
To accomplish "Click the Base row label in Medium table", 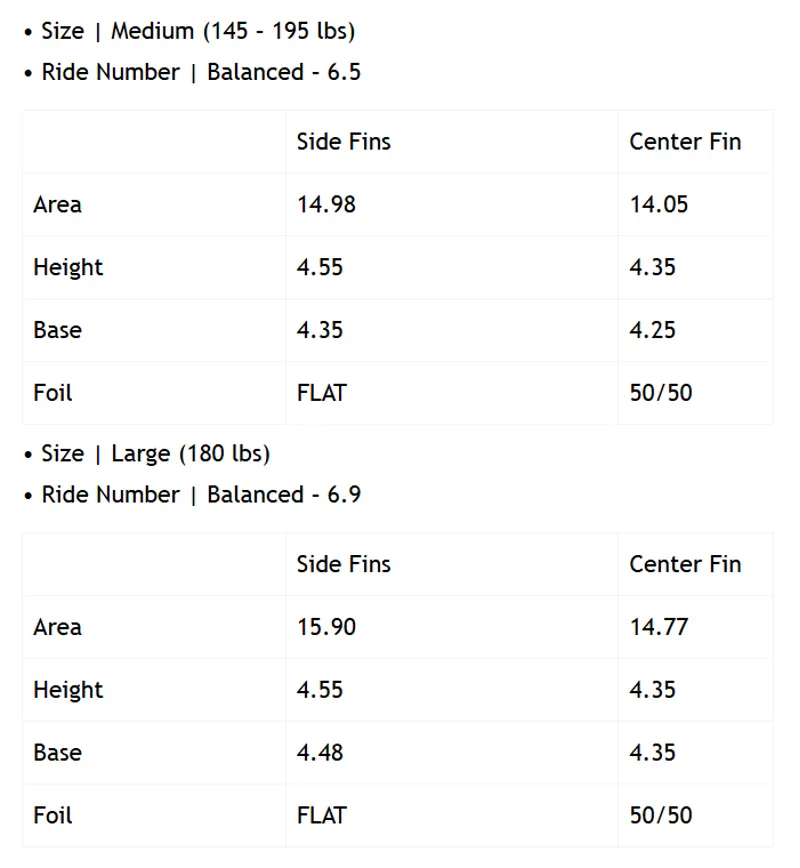I will tap(57, 330).
